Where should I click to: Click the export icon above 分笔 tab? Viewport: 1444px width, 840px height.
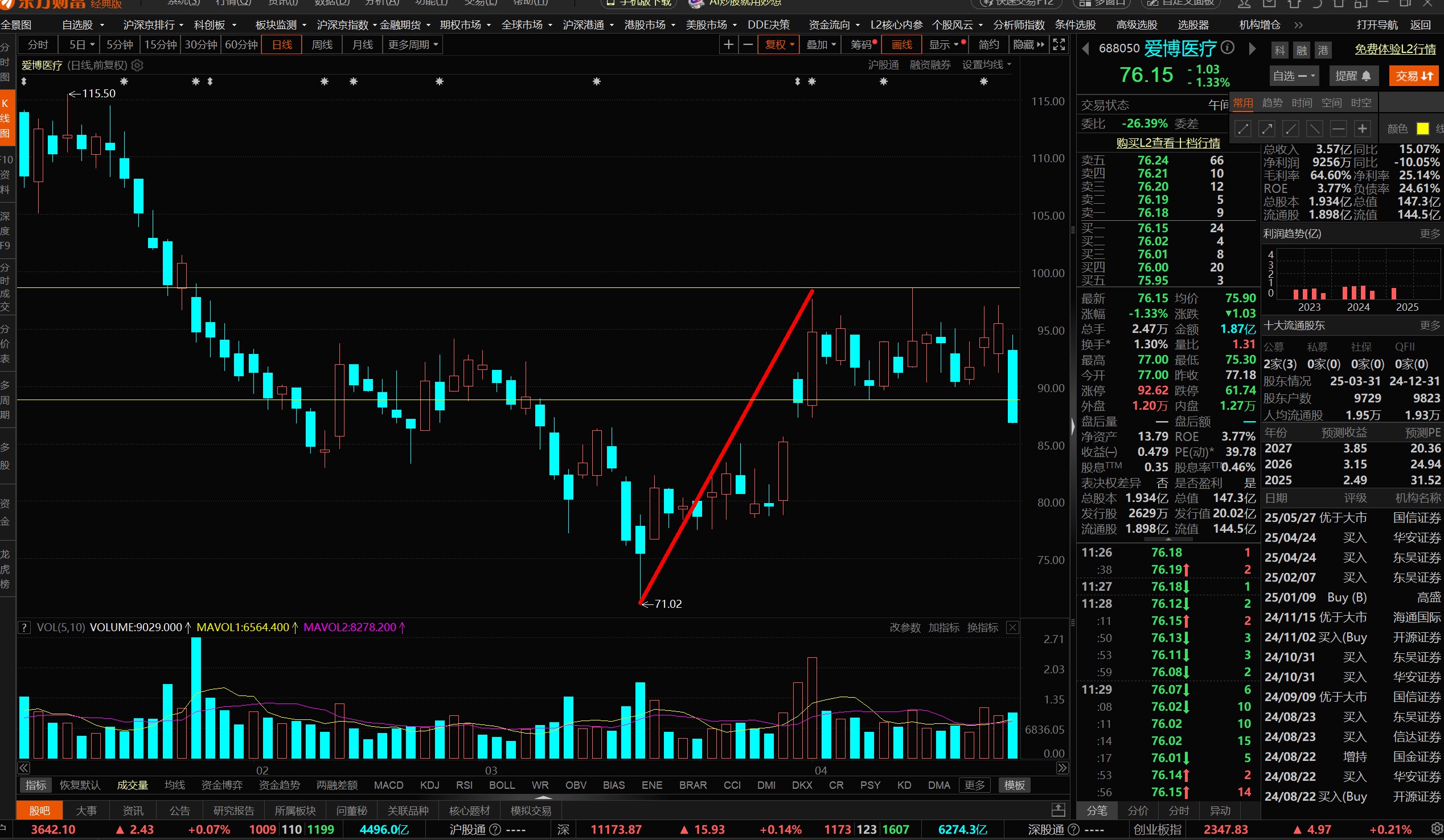1059,810
